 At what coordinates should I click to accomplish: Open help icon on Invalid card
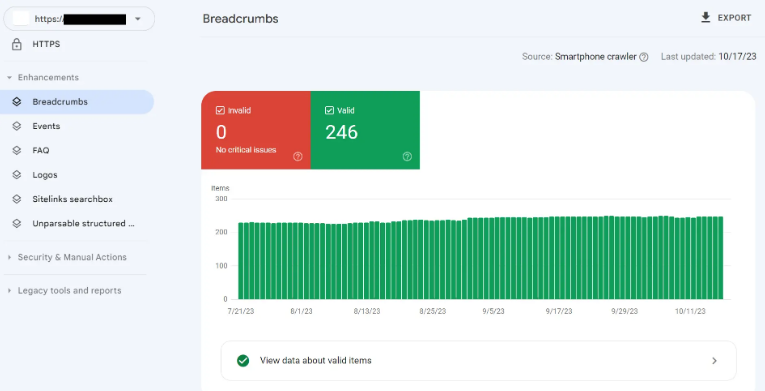(298, 157)
